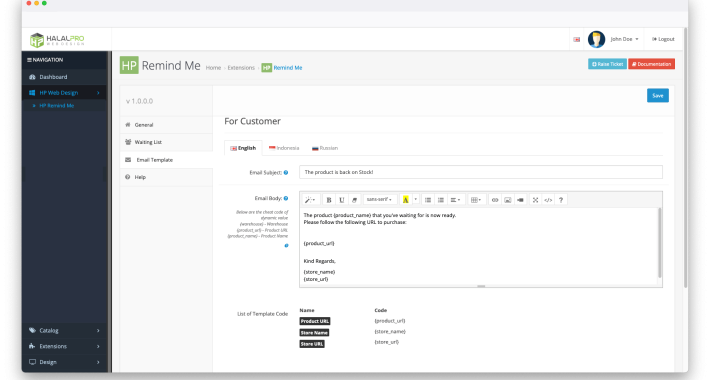Click the Save button
Screen dimensions: 710x380
[657, 96]
